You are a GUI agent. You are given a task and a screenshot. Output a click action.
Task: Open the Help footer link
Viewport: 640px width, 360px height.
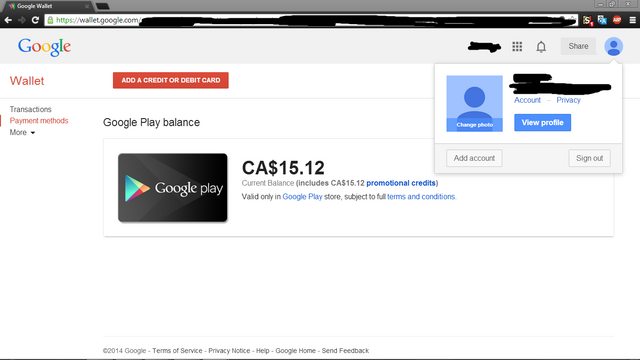pos(262,351)
